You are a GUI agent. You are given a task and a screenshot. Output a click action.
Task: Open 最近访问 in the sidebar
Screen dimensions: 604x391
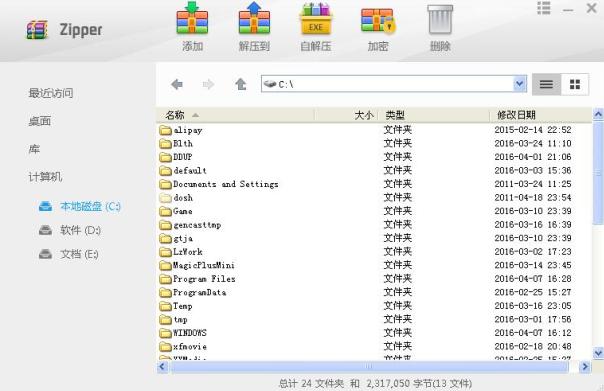tap(51, 93)
